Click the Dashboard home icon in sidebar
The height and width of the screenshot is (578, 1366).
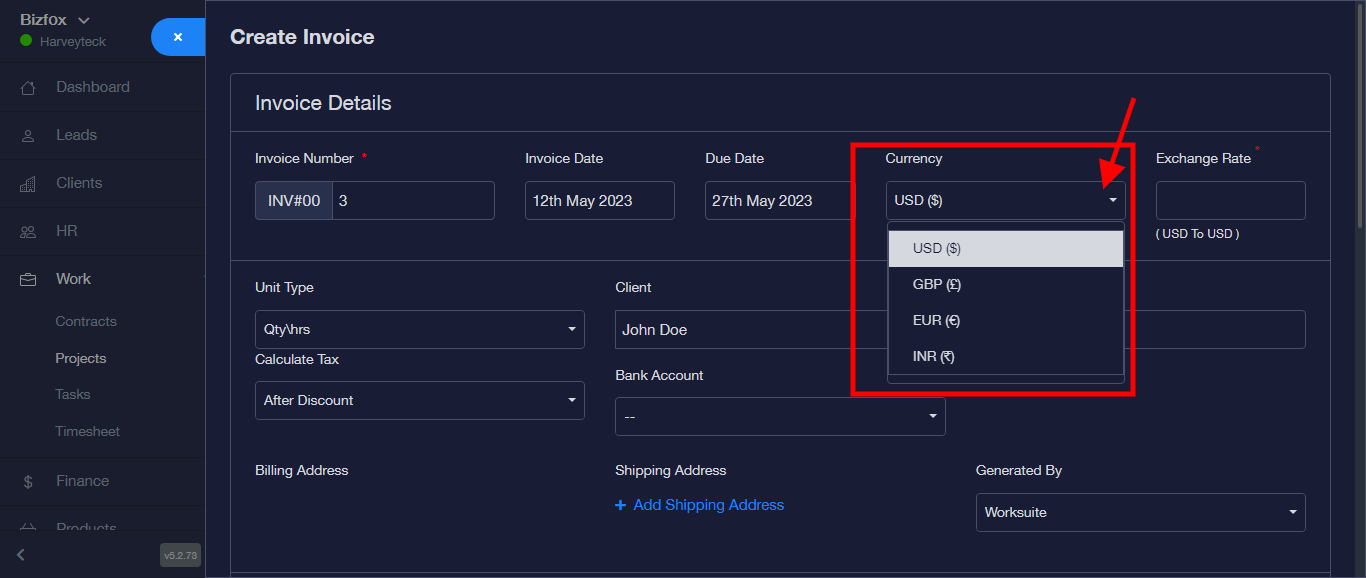pyautogui.click(x=29, y=88)
